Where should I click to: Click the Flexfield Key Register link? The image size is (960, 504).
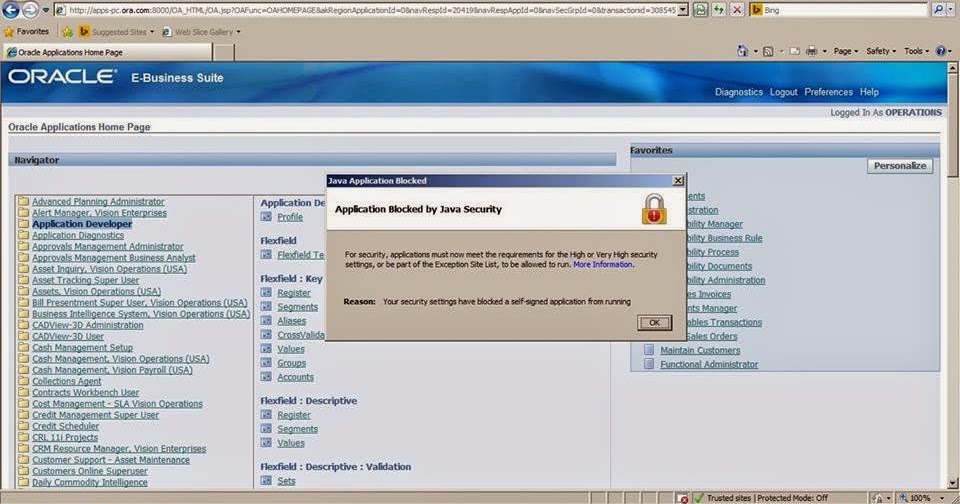[294, 293]
